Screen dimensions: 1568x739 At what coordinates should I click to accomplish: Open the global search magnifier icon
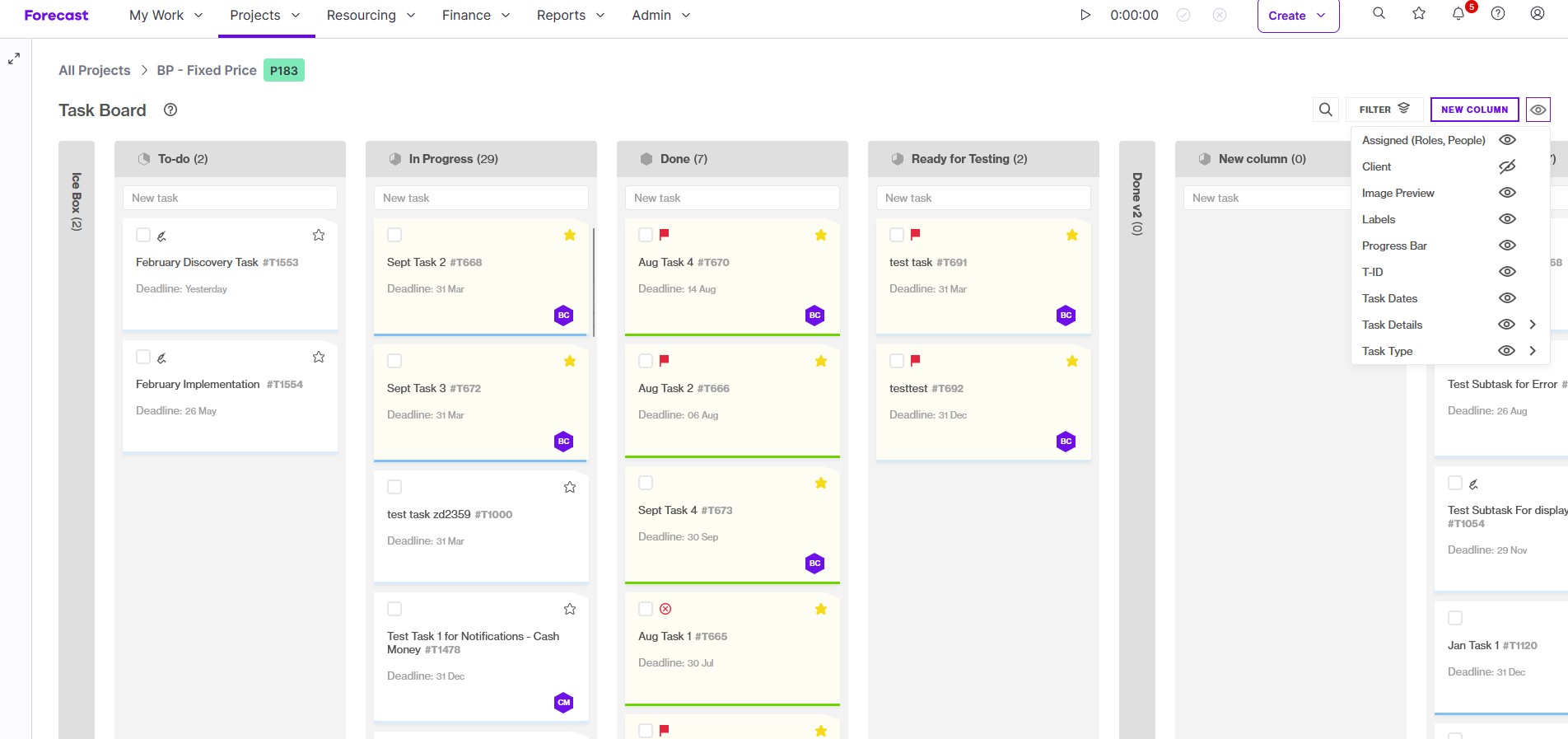click(x=1379, y=14)
